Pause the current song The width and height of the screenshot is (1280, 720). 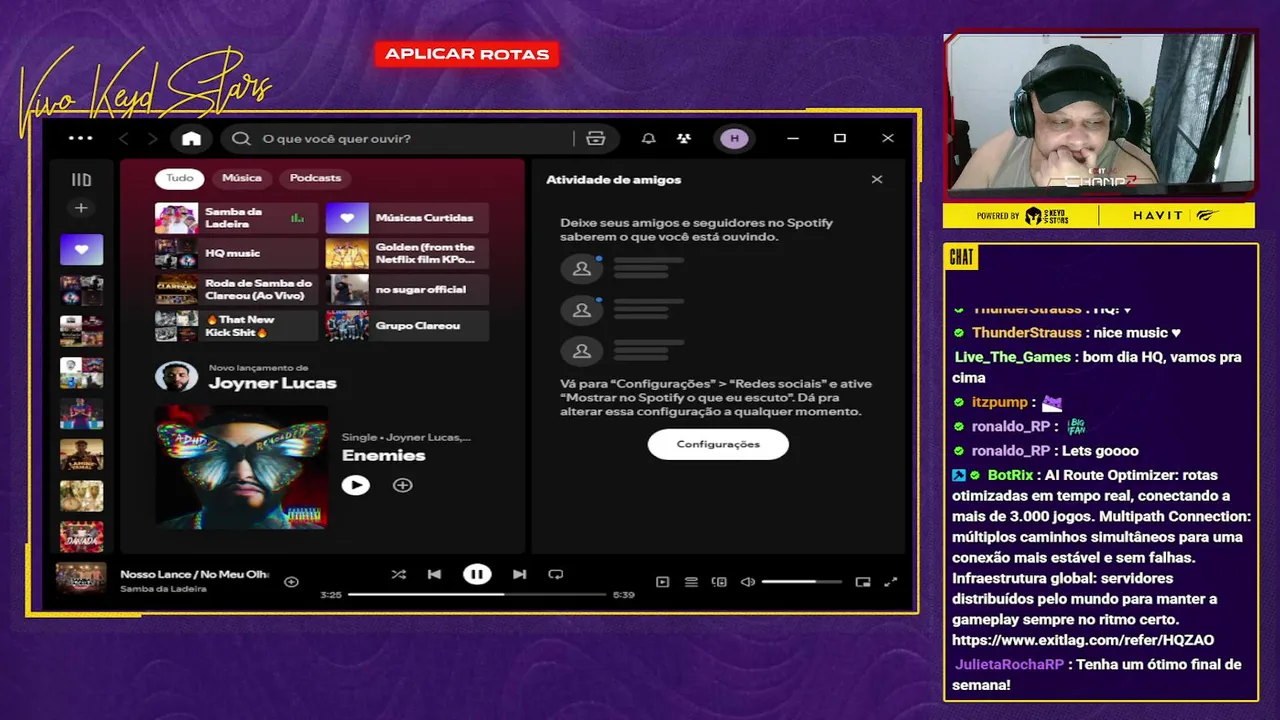(477, 574)
